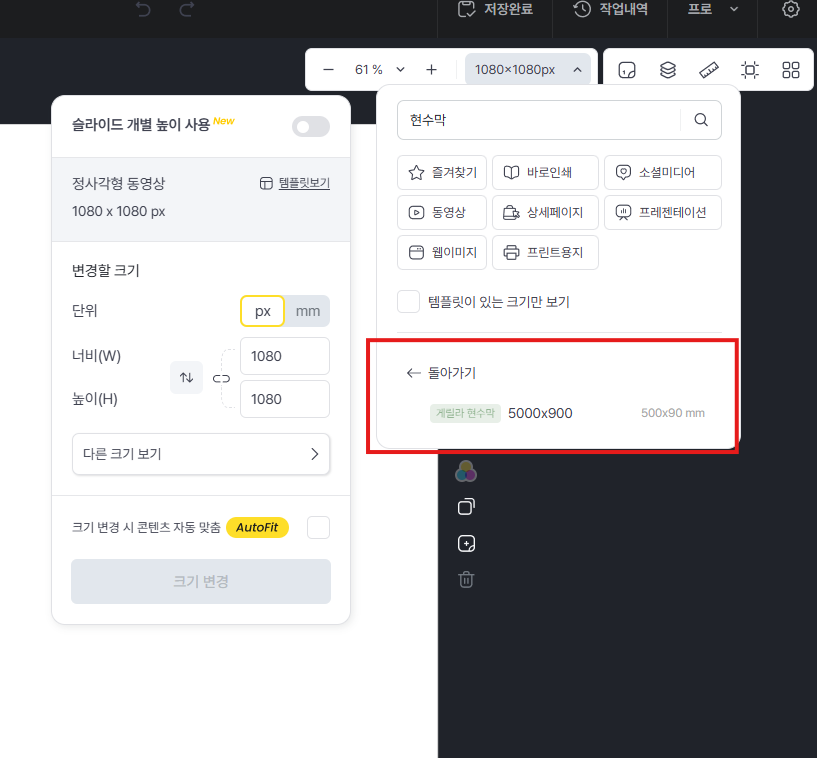The image size is (817, 758).
Task: Open the grid view icon
Action: pyautogui.click(x=790, y=70)
